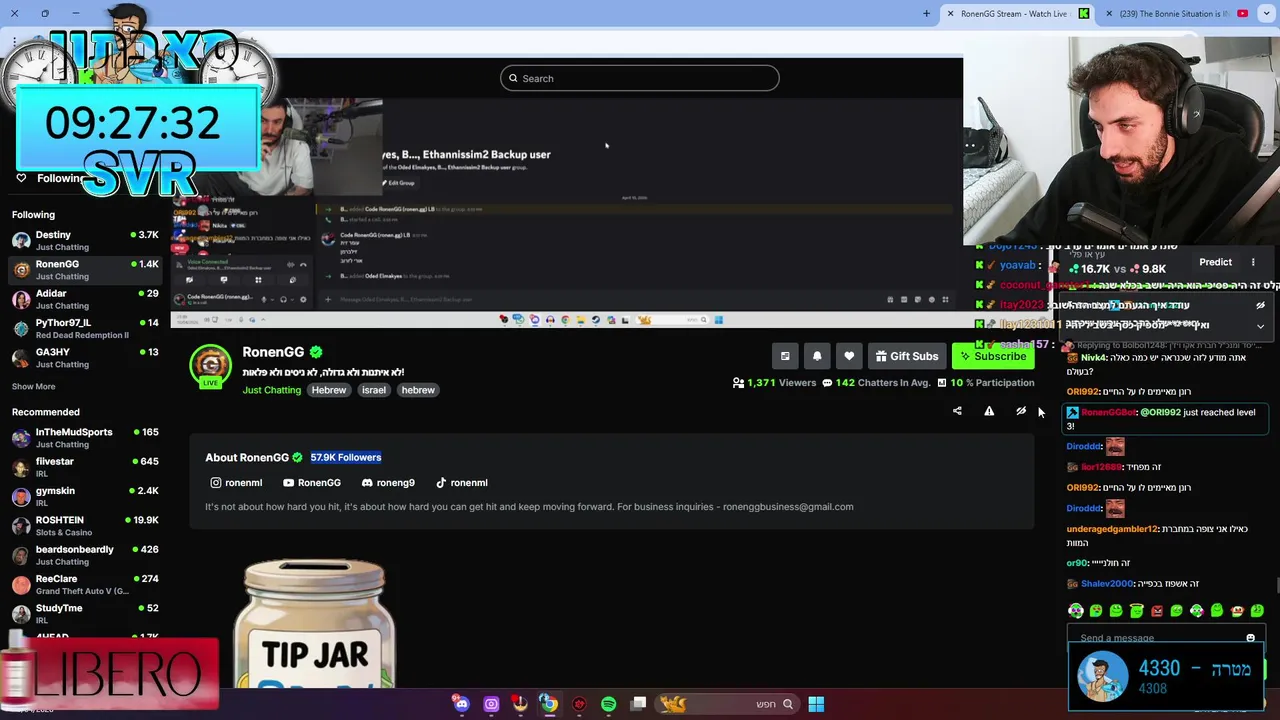Image resolution: width=1280 pixels, height=720 pixels.
Task: Open Instagram app from taskbar
Action: pos(491,704)
